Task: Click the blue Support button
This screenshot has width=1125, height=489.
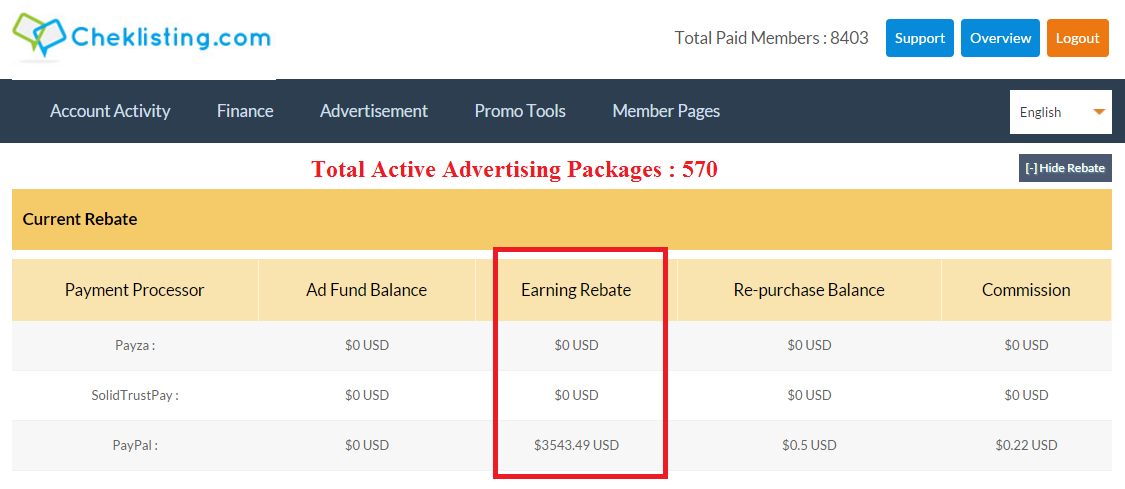Action: pyautogui.click(x=919, y=38)
